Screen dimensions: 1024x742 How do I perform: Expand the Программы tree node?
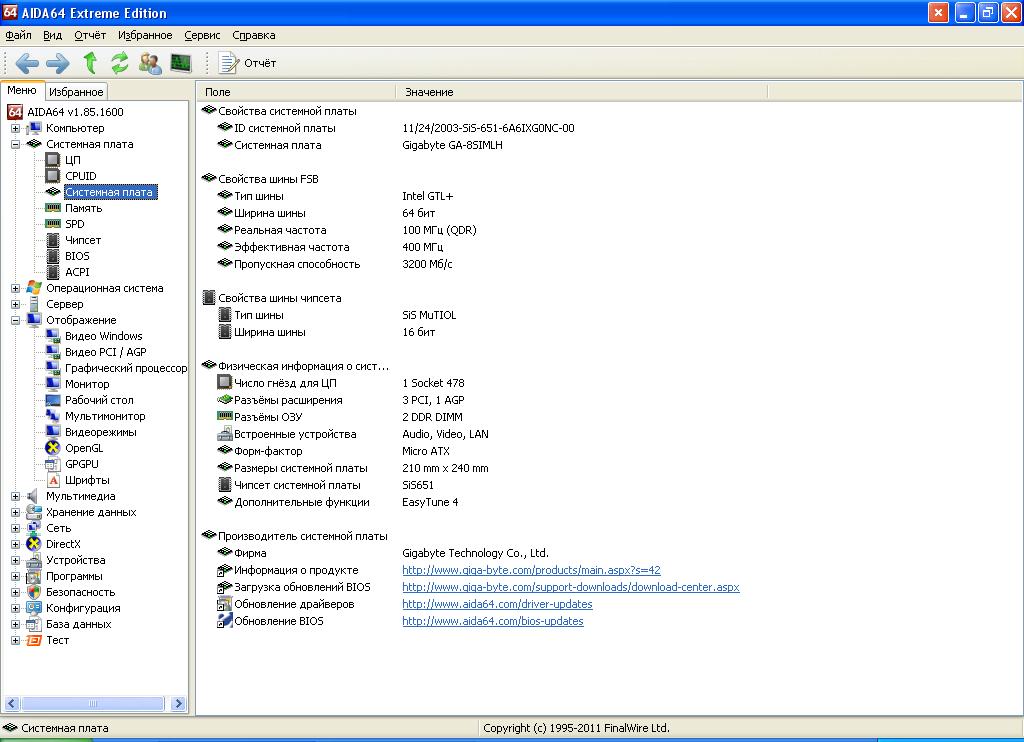(15, 576)
